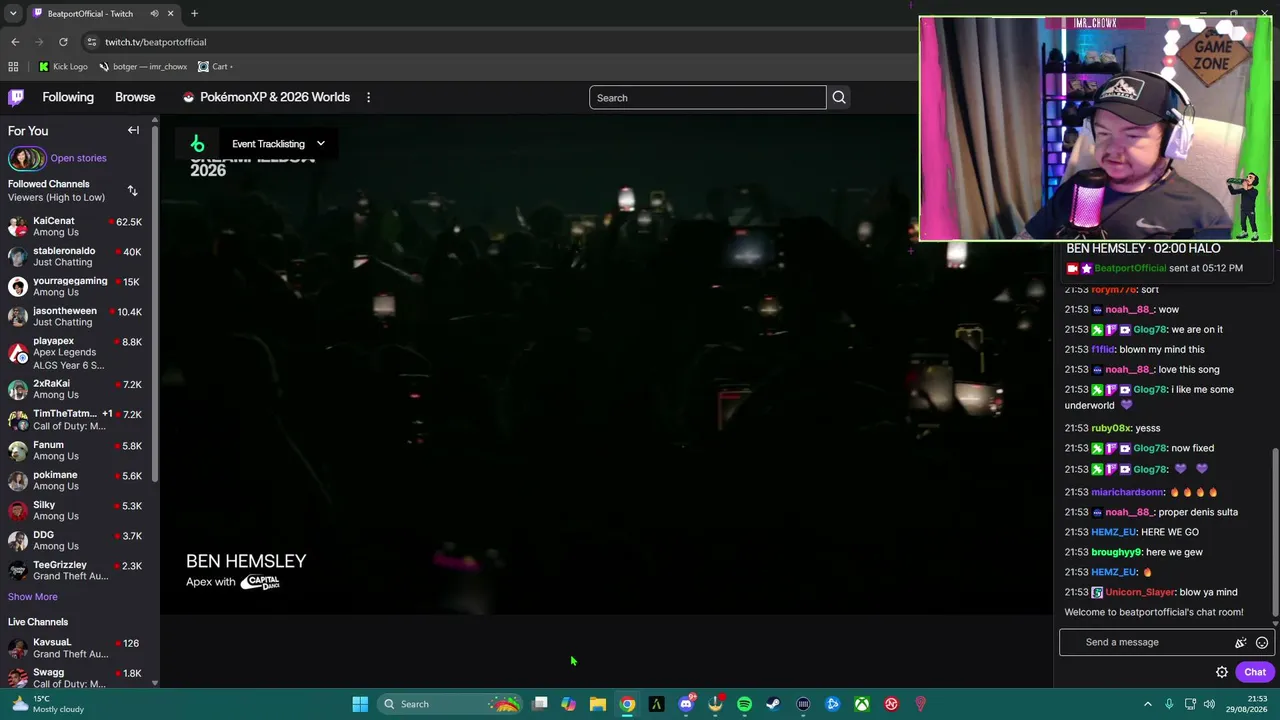Open TeeGrizzley's channel

pos(75,571)
